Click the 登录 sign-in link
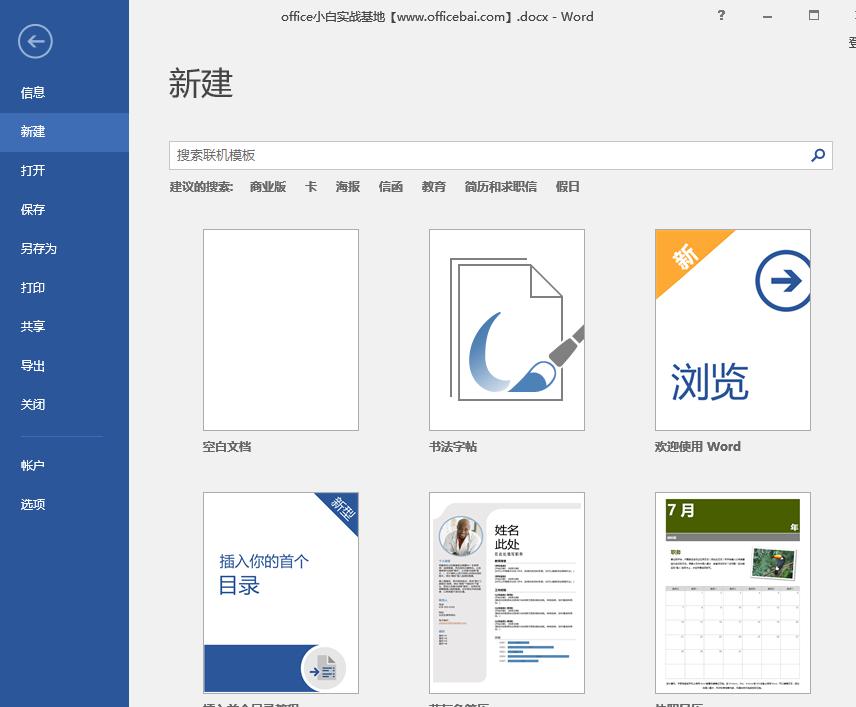The width and height of the screenshot is (856, 707). coord(851,42)
